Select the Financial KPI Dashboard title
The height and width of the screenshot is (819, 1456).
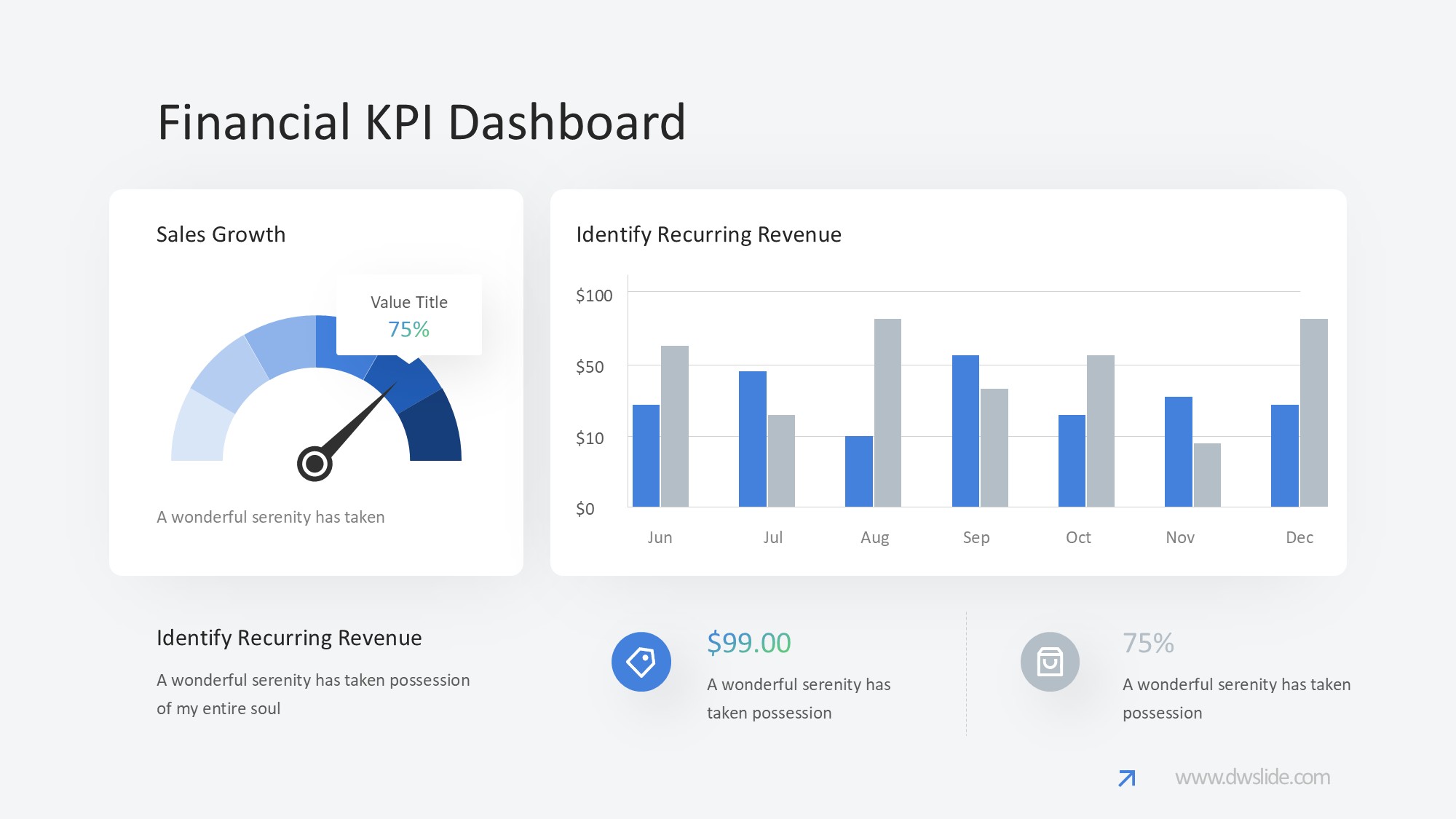[422, 122]
